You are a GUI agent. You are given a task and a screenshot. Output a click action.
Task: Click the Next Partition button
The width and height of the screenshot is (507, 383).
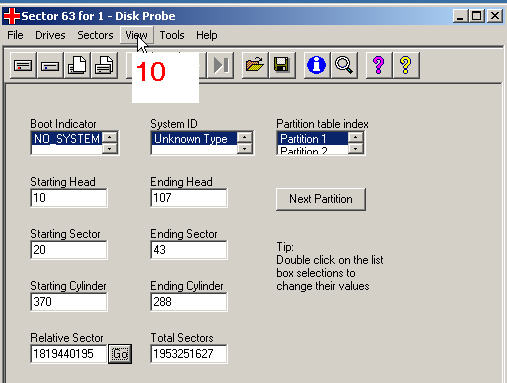[x=321, y=199]
